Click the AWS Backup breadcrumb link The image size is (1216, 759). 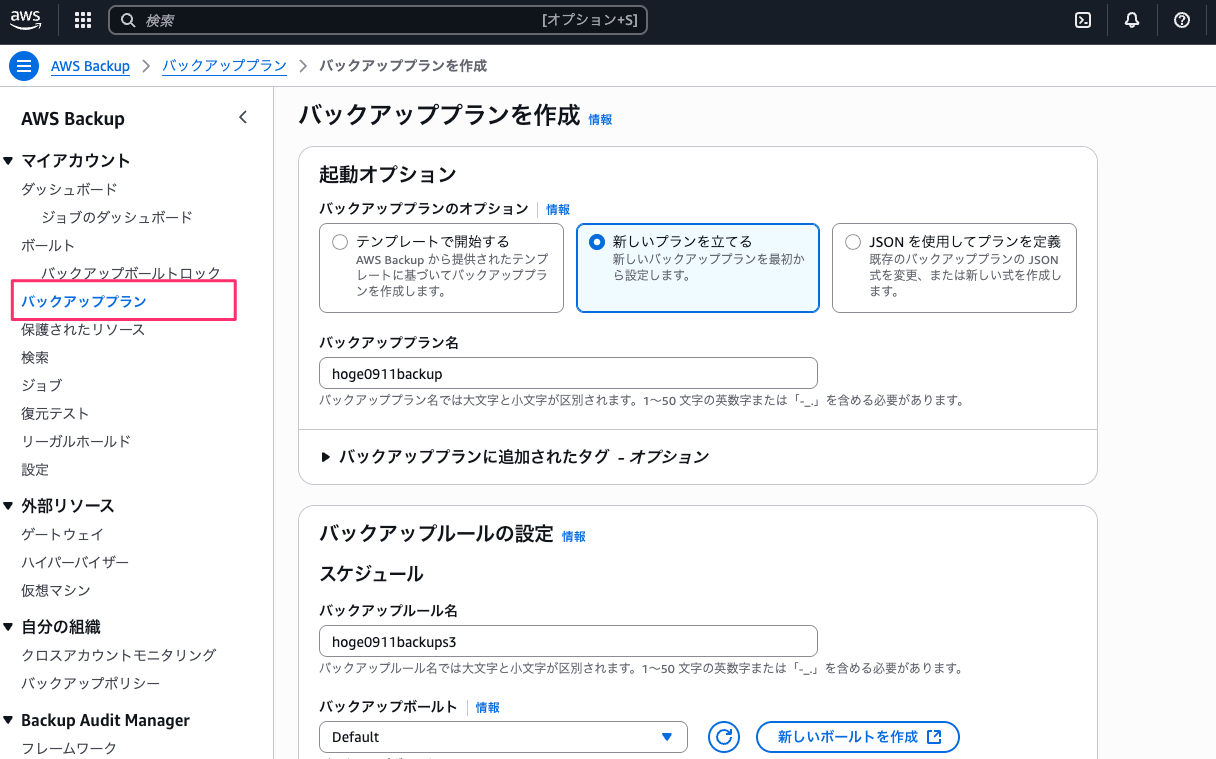click(91, 66)
